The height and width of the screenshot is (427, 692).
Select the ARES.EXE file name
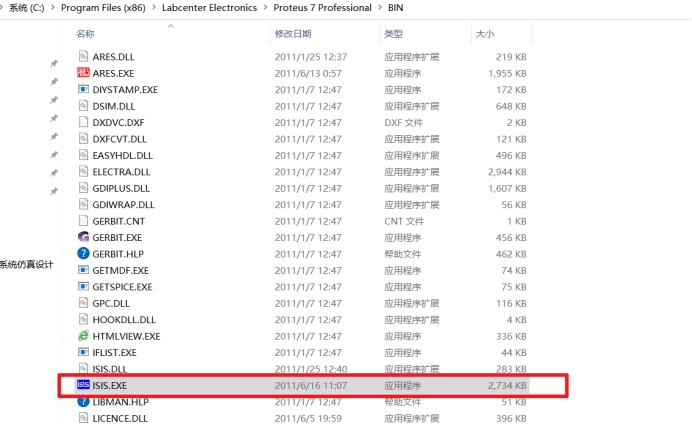113,73
